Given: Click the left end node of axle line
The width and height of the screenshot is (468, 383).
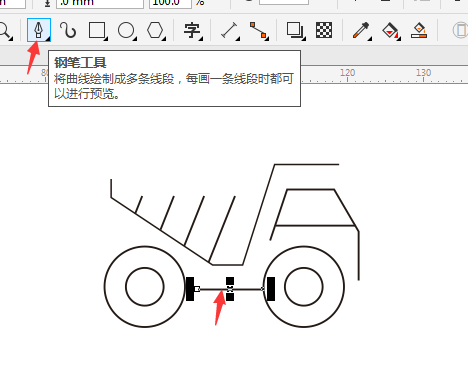Looking at the screenshot, I should [x=197, y=289].
